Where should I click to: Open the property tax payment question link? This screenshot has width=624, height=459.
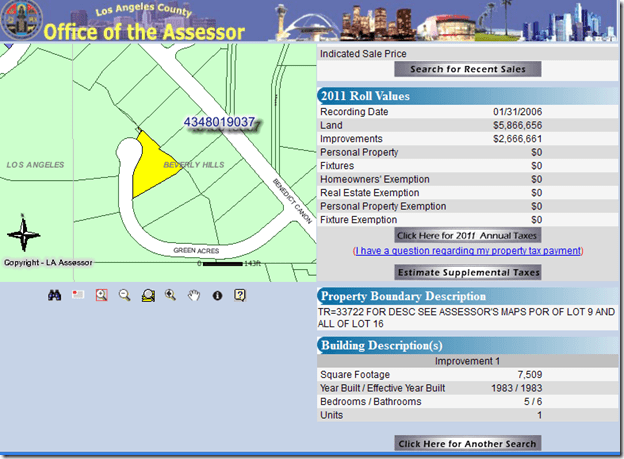[x=467, y=251]
